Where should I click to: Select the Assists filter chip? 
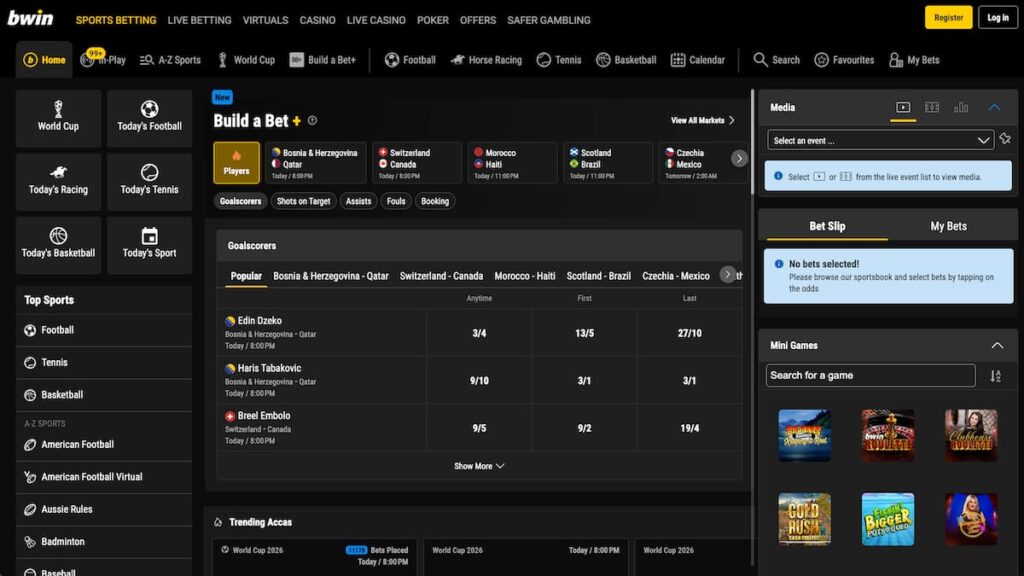(358, 201)
